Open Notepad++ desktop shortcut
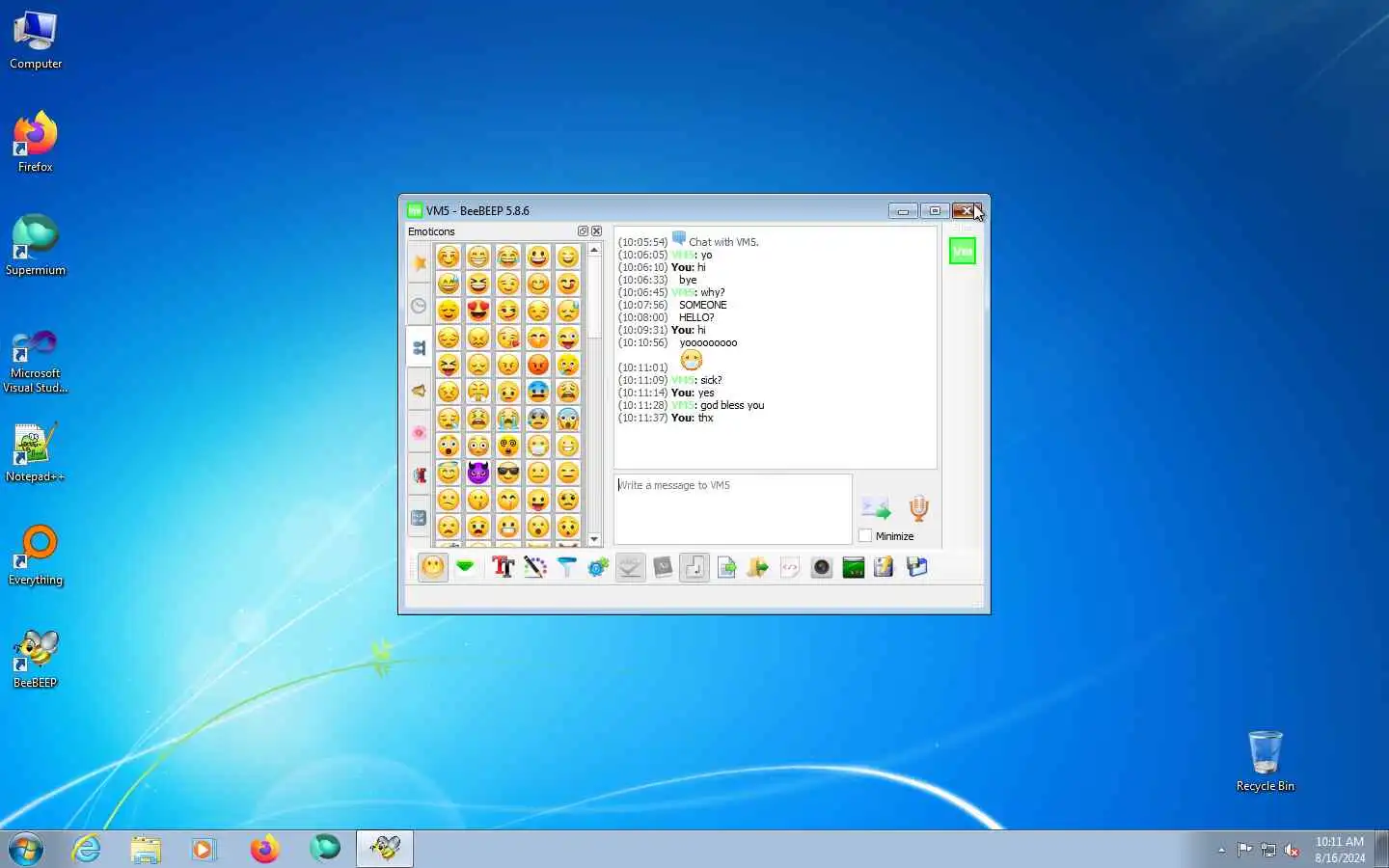1389x868 pixels. pyautogui.click(x=36, y=452)
